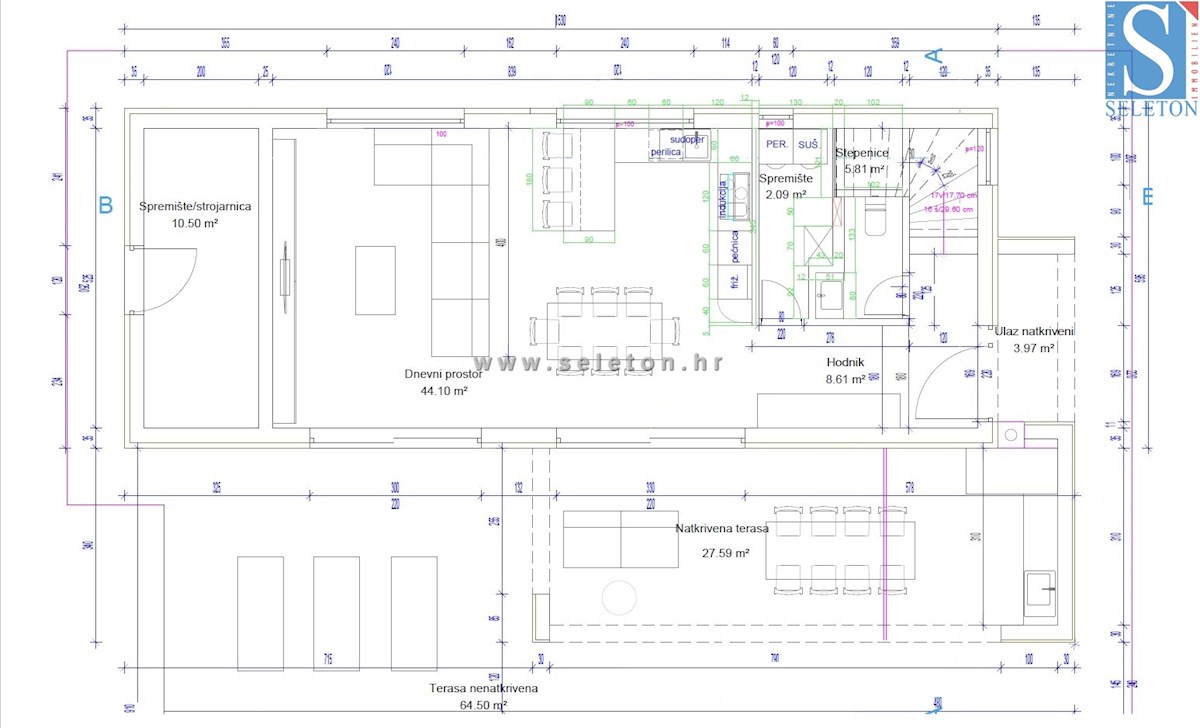Click the round table on Terasa nenatkrivena
This screenshot has height=728, width=1200.
coord(618,597)
